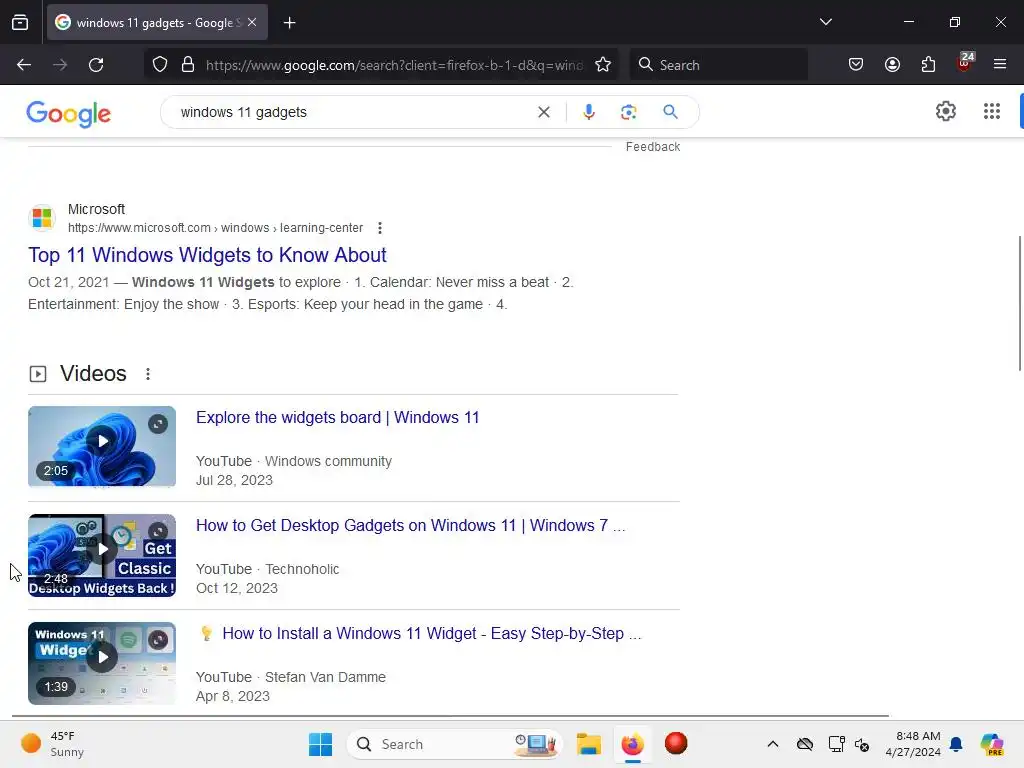Screen dimensions: 1024x768
Task: Click the page vertical scrollbar
Action: point(1019,304)
